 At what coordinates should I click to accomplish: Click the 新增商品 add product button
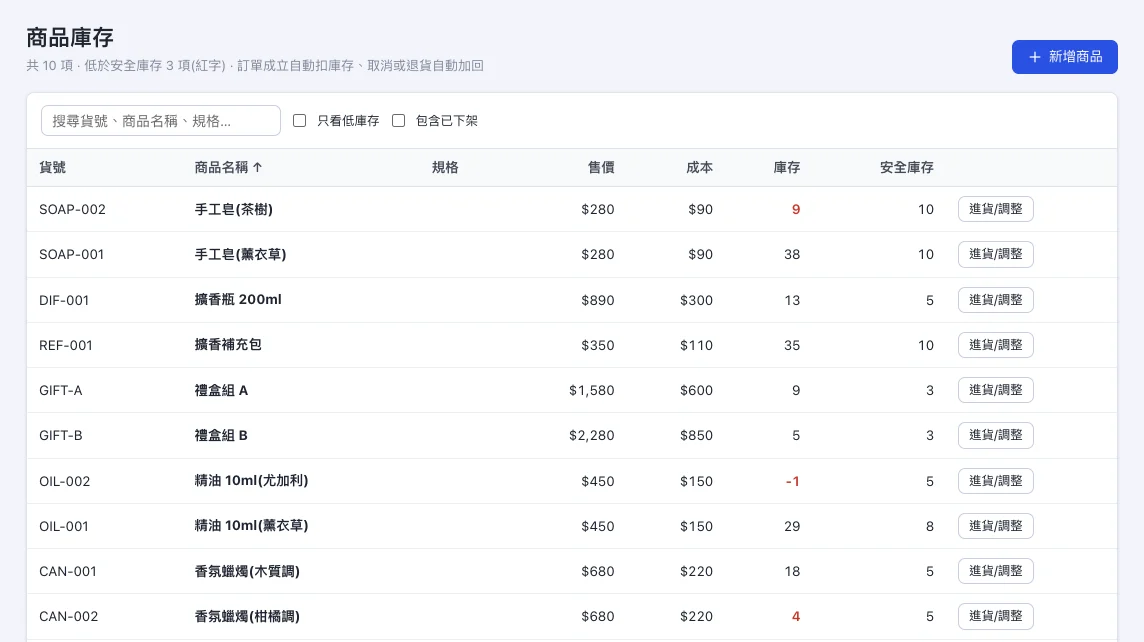[1064, 57]
